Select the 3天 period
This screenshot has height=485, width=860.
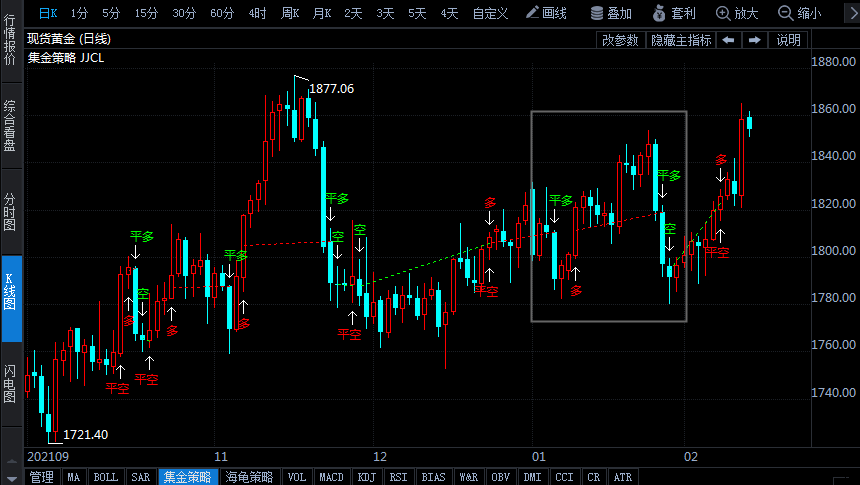[x=385, y=13]
